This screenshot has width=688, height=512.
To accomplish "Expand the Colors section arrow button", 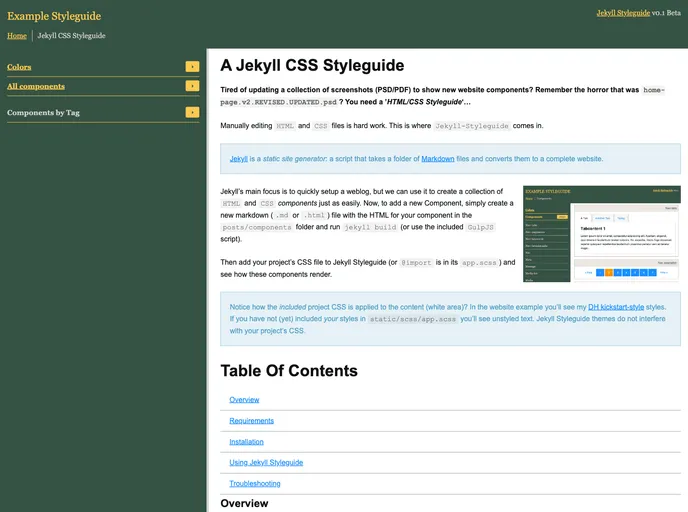I will [x=192, y=66].
